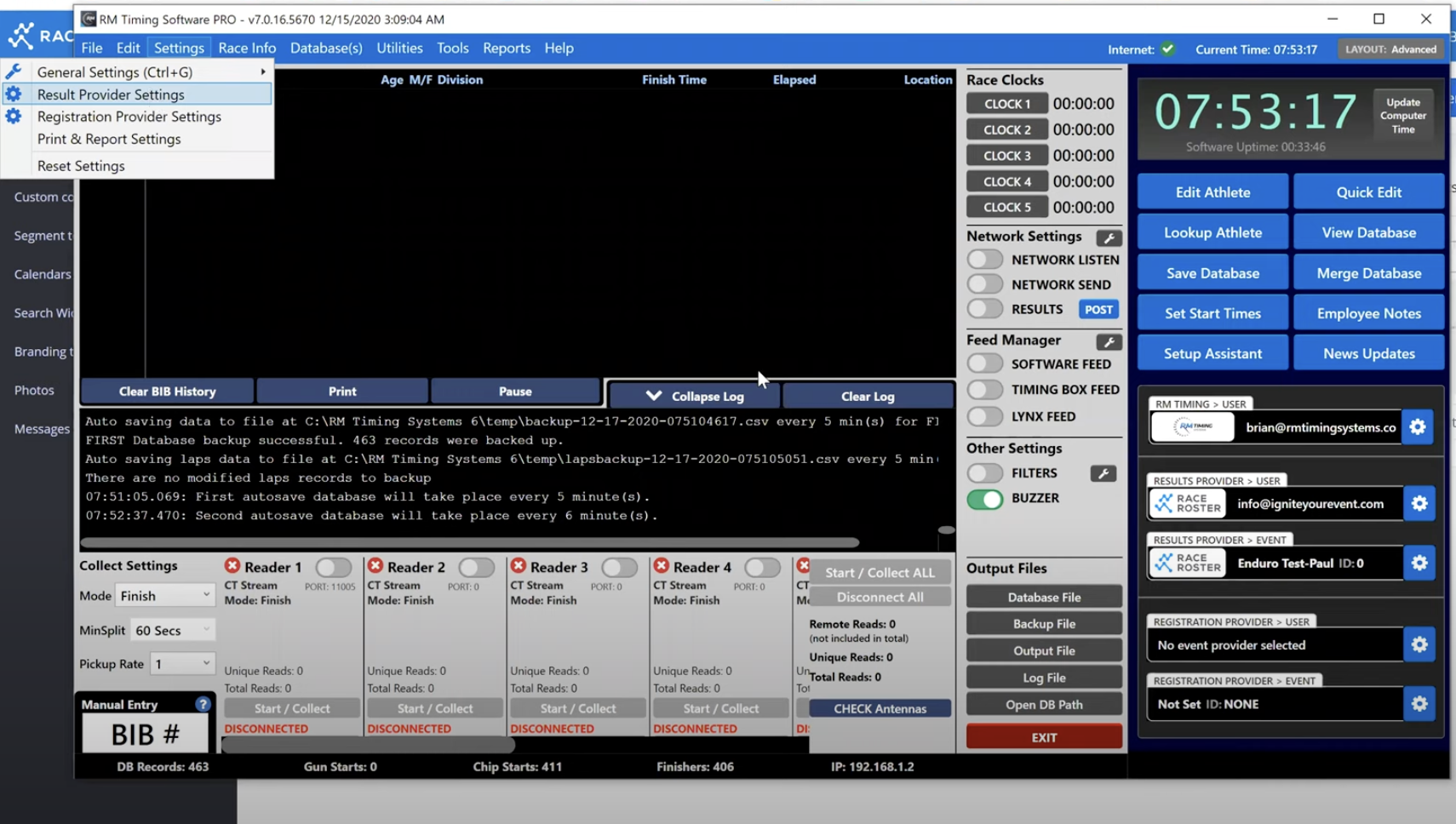Select Result Provider Settings menu entry
This screenshot has width=1456, height=824.
tap(111, 94)
